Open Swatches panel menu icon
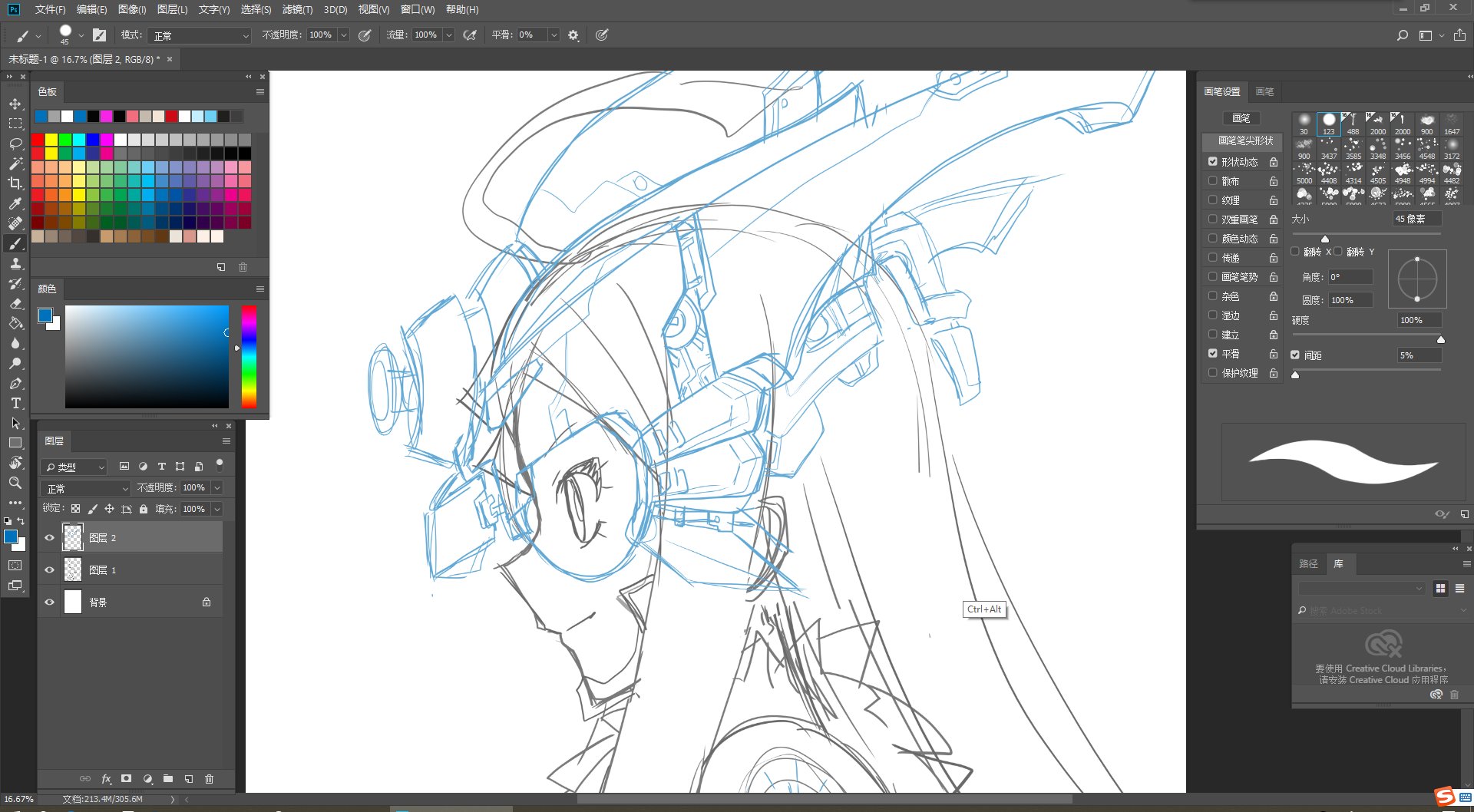 pyautogui.click(x=260, y=92)
